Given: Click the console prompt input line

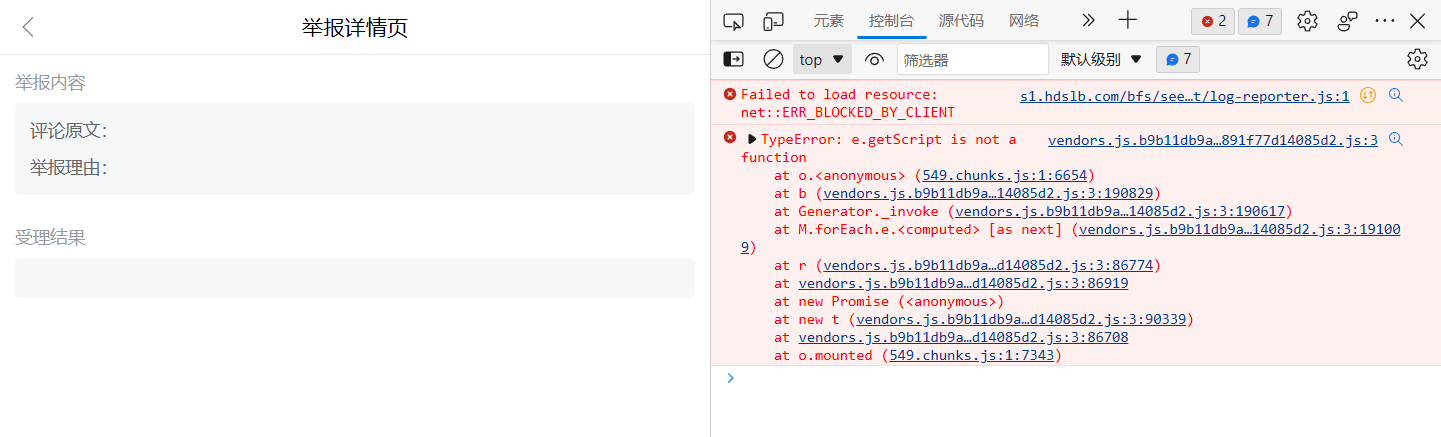Looking at the screenshot, I should [1085, 378].
